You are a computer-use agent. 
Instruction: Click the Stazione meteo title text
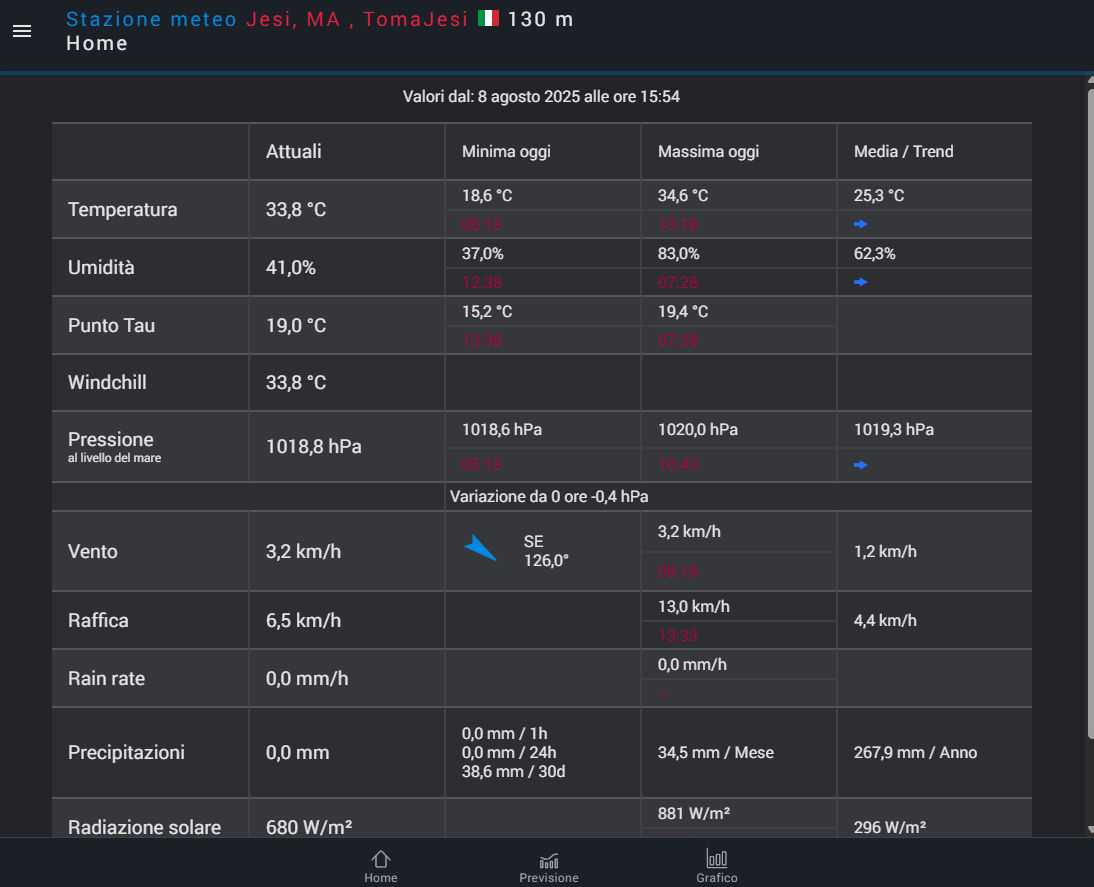pos(151,19)
